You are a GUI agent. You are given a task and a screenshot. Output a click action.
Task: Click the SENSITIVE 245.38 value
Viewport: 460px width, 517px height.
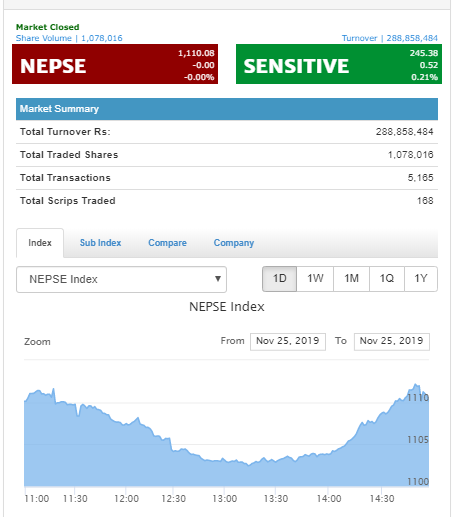tap(424, 53)
